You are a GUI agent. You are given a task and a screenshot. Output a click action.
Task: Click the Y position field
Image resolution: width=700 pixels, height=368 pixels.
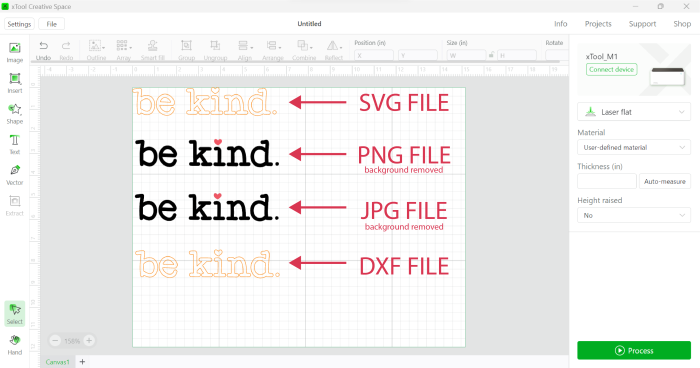coord(418,55)
